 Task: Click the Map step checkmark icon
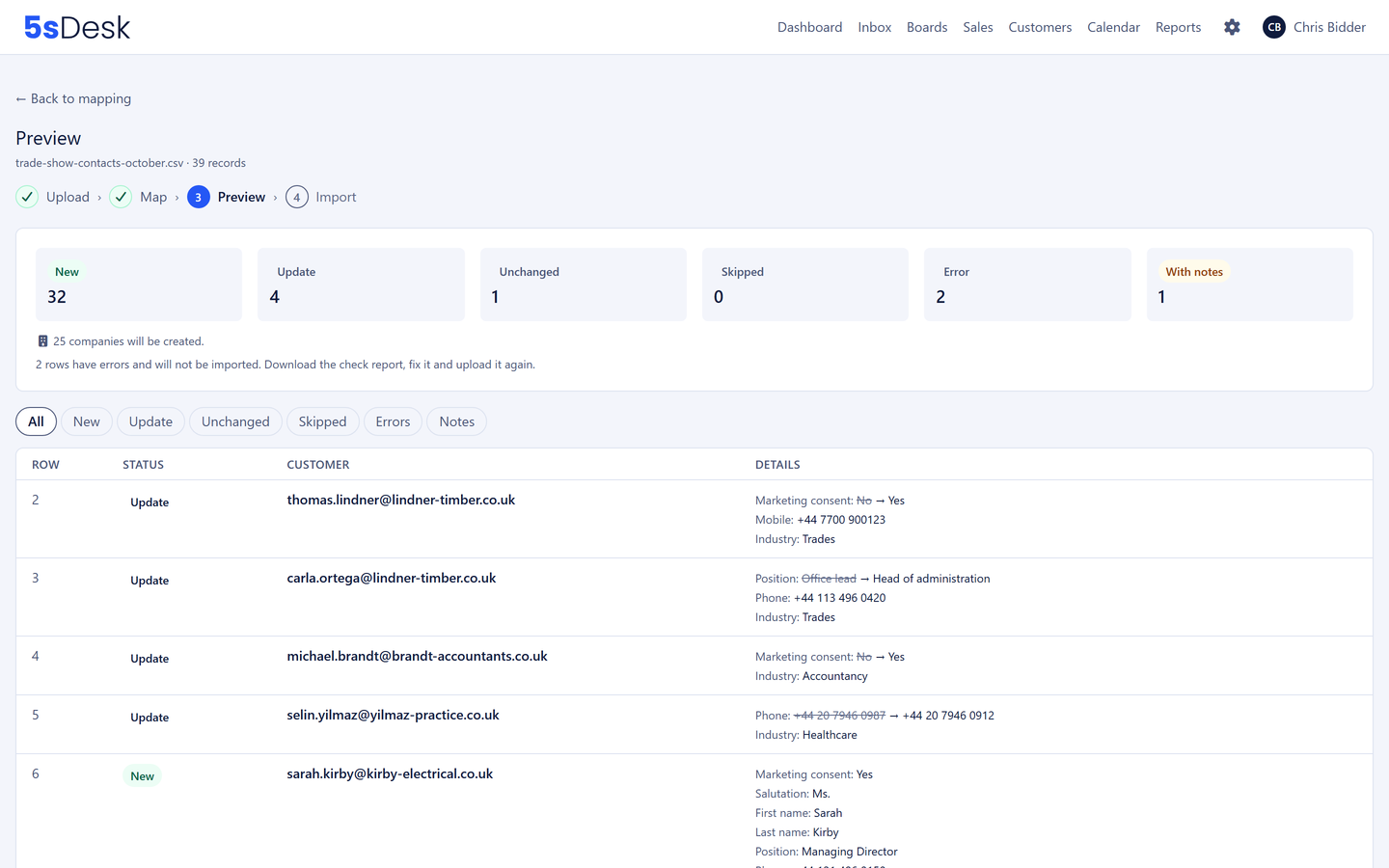click(121, 197)
